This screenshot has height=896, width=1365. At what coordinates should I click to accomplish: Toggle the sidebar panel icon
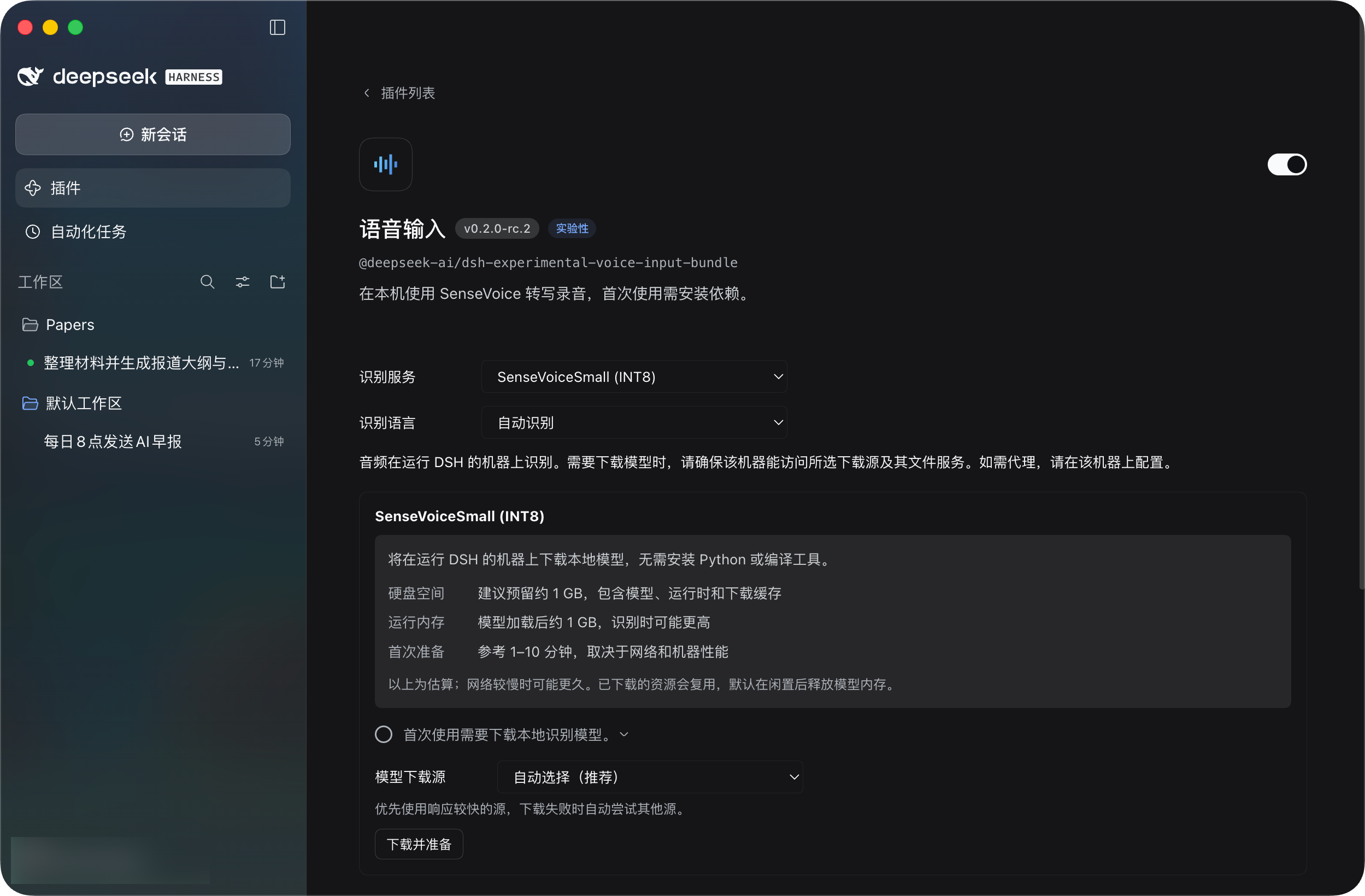[278, 27]
